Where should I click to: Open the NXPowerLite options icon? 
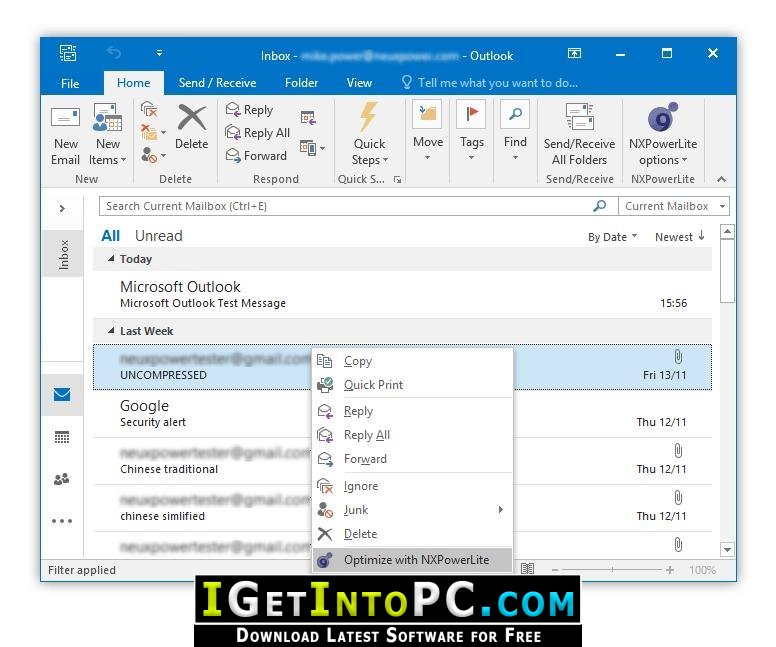[x=663, y=117]
